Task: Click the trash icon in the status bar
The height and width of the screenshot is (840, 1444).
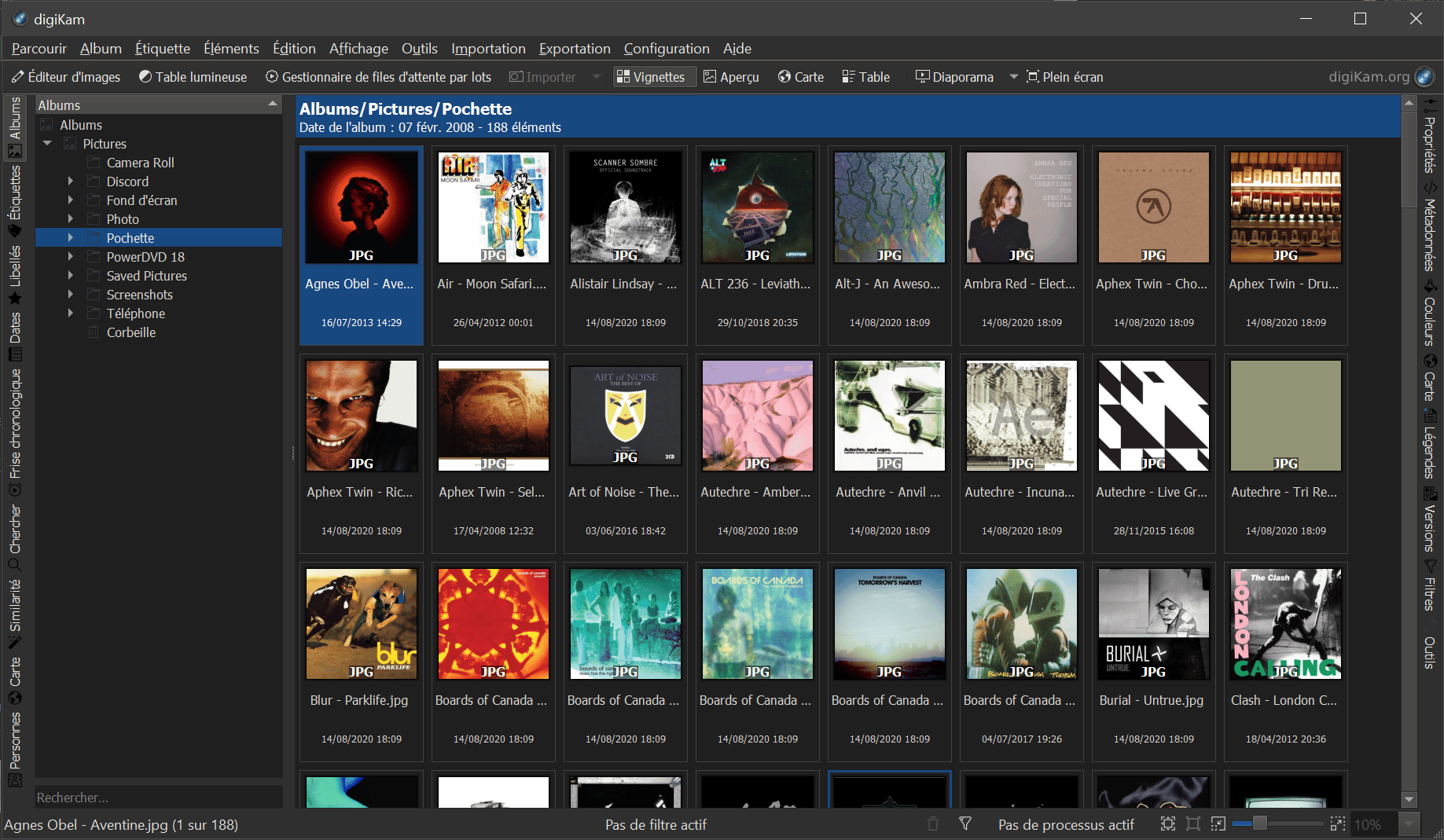Action: pyautogui.click(x=933, y=823)
